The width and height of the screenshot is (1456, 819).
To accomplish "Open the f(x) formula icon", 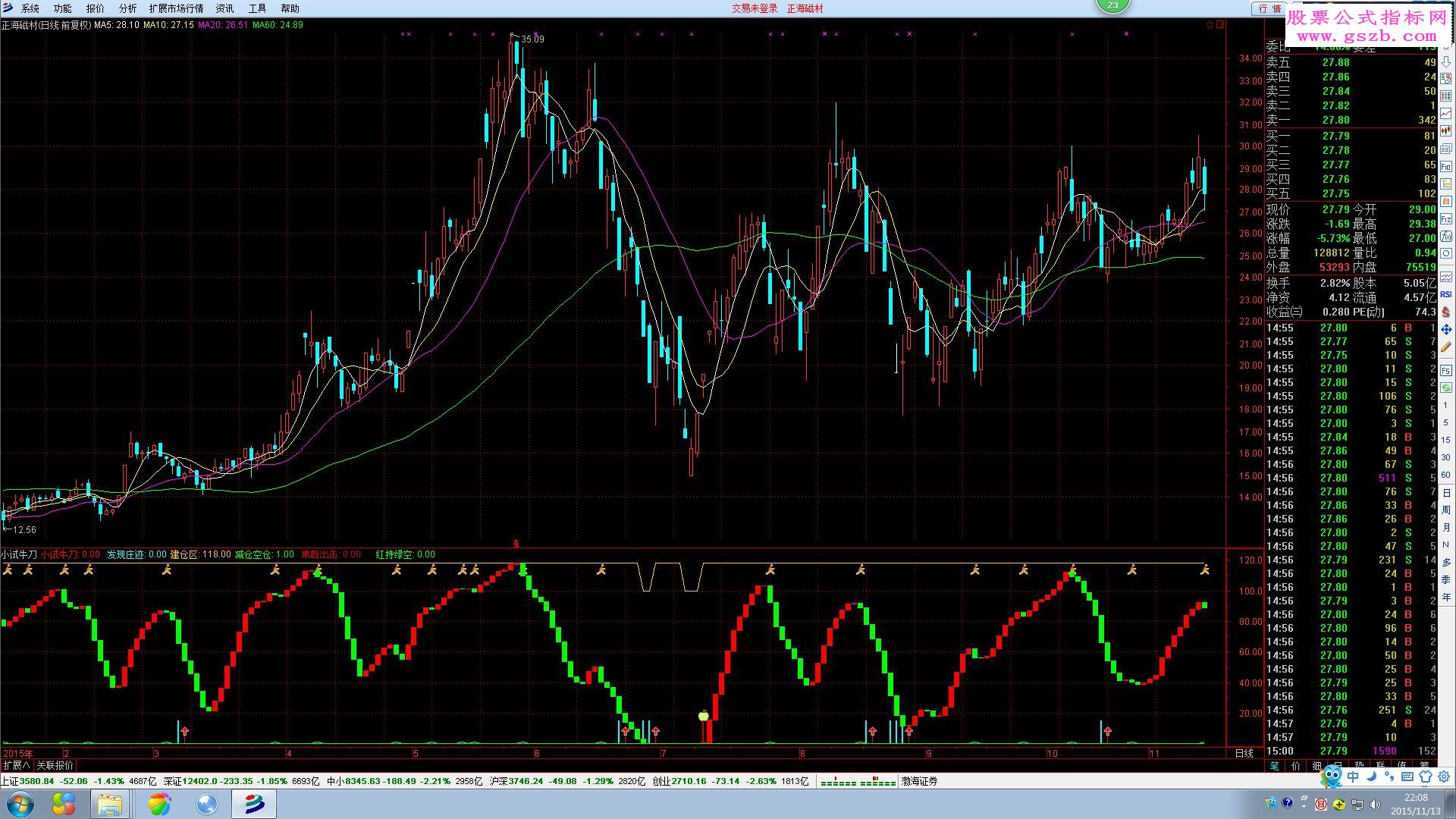I will tap(1446, 237).
